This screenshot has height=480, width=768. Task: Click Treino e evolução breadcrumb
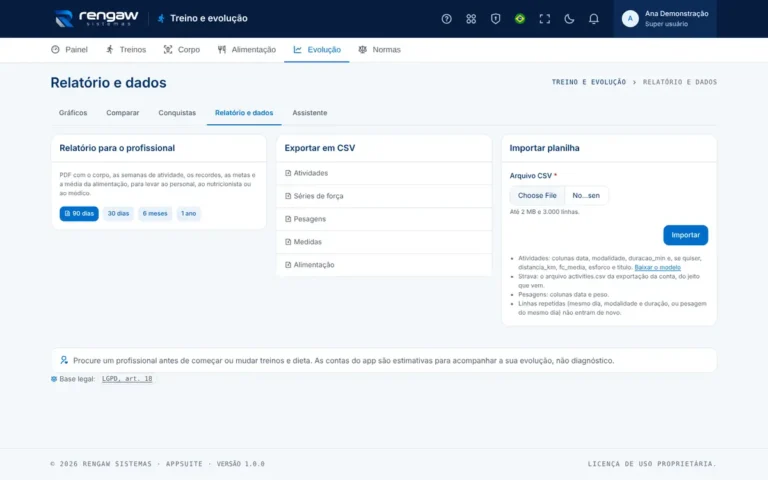point(589,82)
